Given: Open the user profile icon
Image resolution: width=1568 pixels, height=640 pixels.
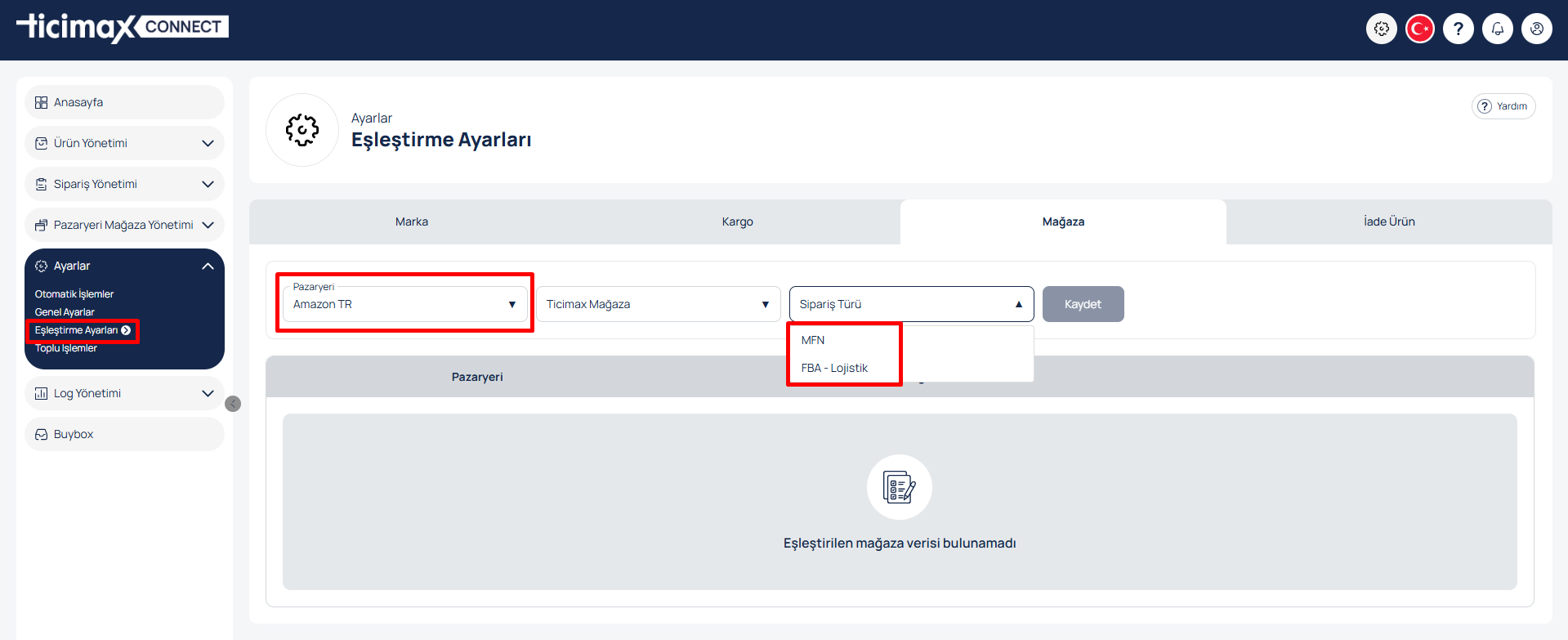Looking at the screenshot, I should tap(1537, 29).
